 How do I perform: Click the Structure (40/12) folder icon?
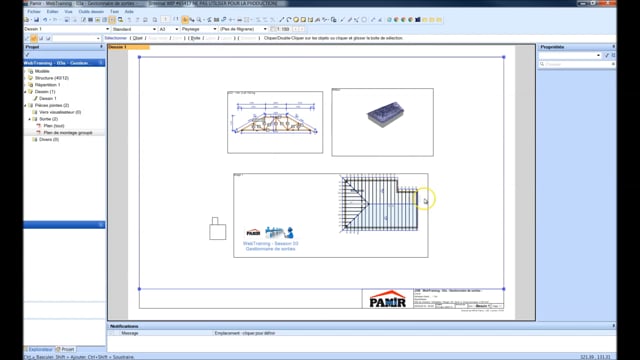coord(31,78)
